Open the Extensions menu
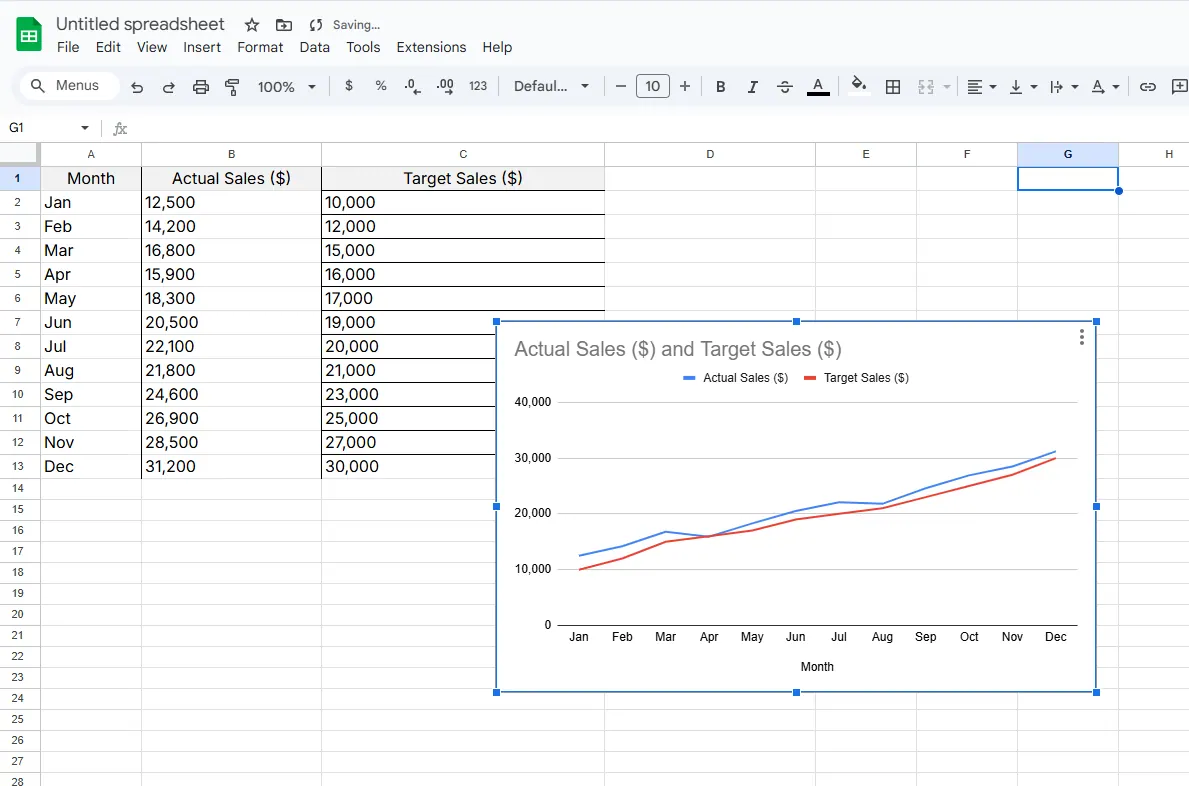 [x=431, y=47]
